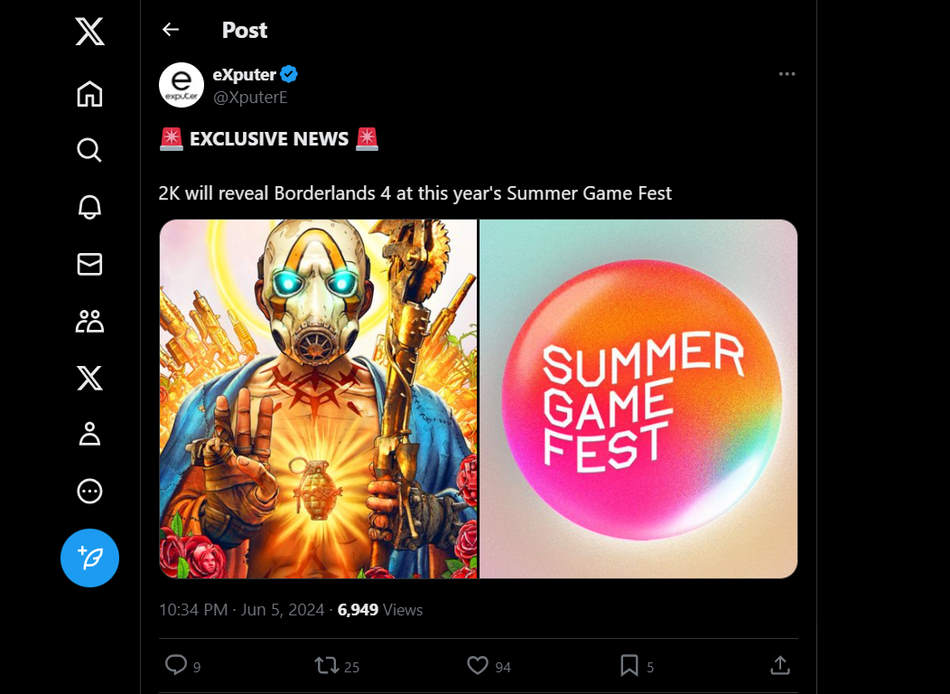The image size is (950, 694).
Task: Reply to the eXputer post
Action: point(178,665)
